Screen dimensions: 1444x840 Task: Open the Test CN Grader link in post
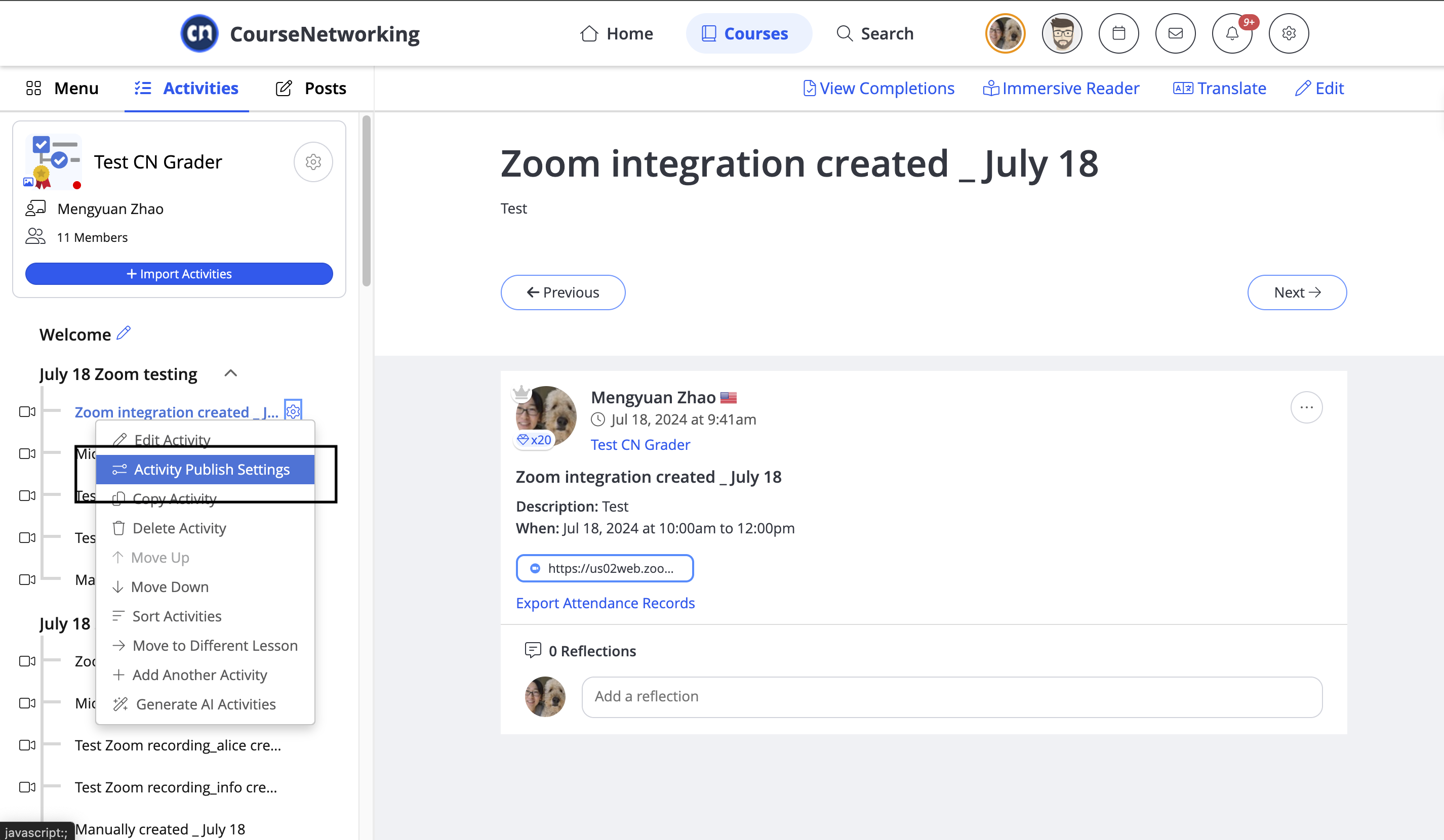(x=640, y=444)
